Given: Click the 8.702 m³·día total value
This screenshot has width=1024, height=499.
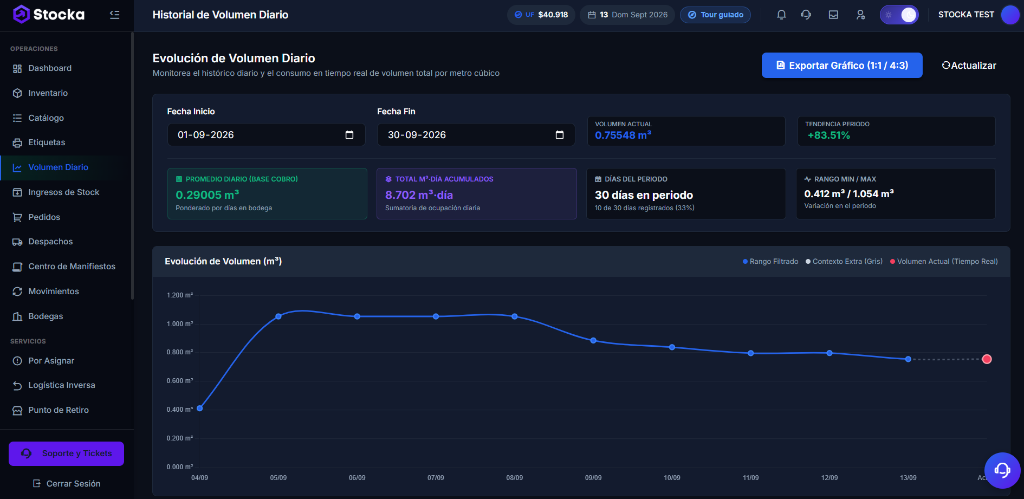Looking at the screenshot, I should [419, 194].
